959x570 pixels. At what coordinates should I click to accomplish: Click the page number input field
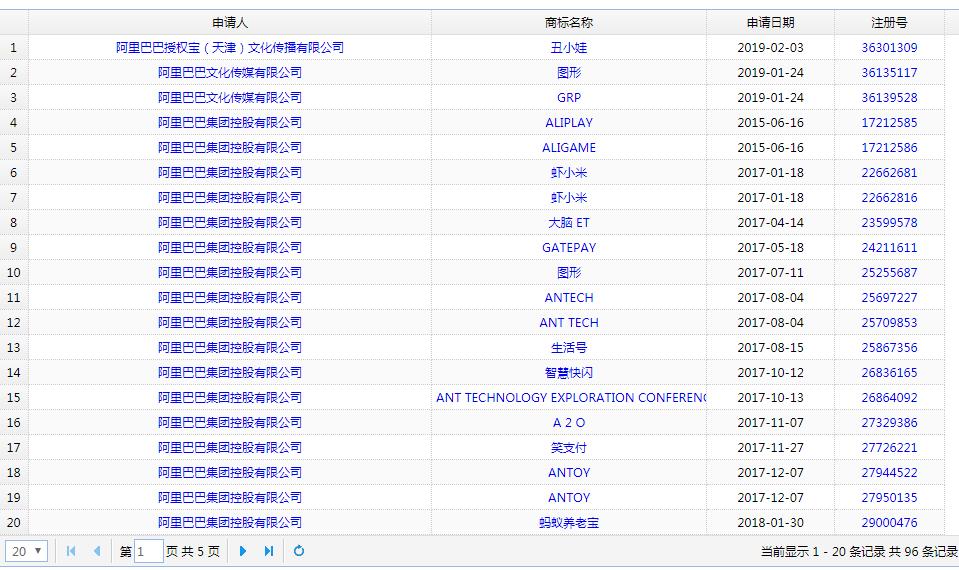[148, 551]
